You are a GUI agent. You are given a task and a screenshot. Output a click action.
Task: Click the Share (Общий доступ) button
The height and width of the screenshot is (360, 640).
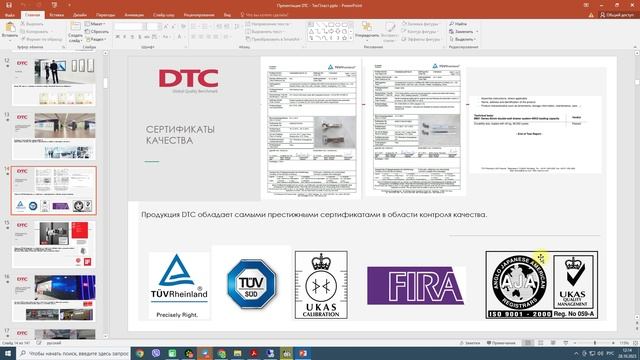pyautogui.click(x=617, y=15)
